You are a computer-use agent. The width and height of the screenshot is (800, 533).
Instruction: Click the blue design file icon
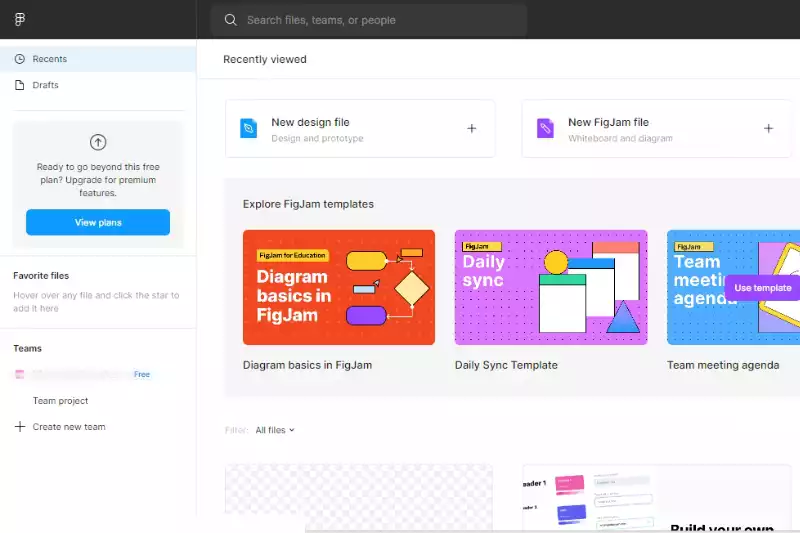click(248, 129)
